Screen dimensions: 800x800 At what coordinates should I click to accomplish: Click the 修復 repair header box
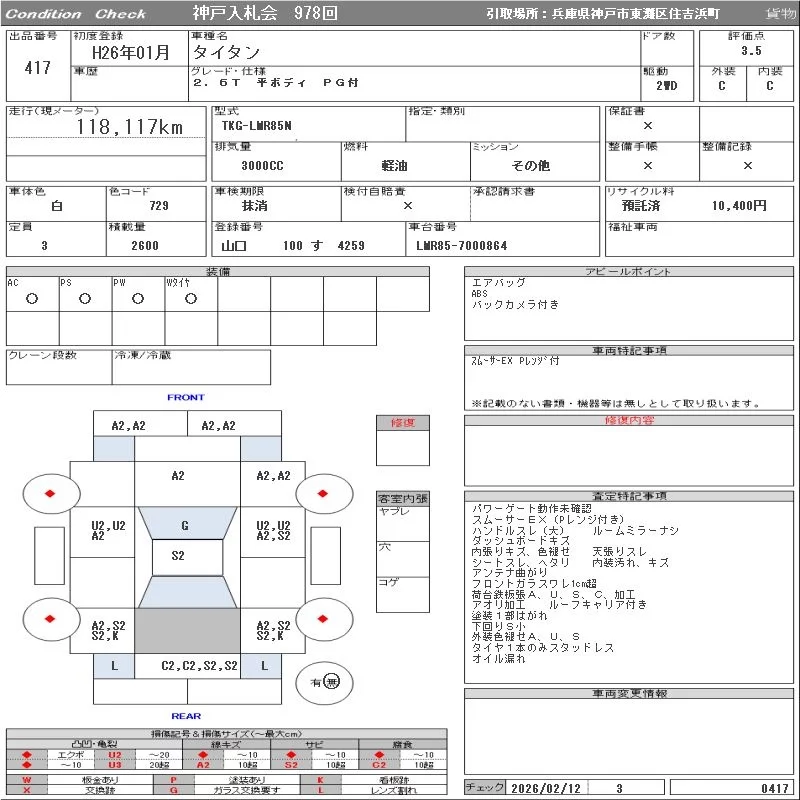tap(403, 423)
